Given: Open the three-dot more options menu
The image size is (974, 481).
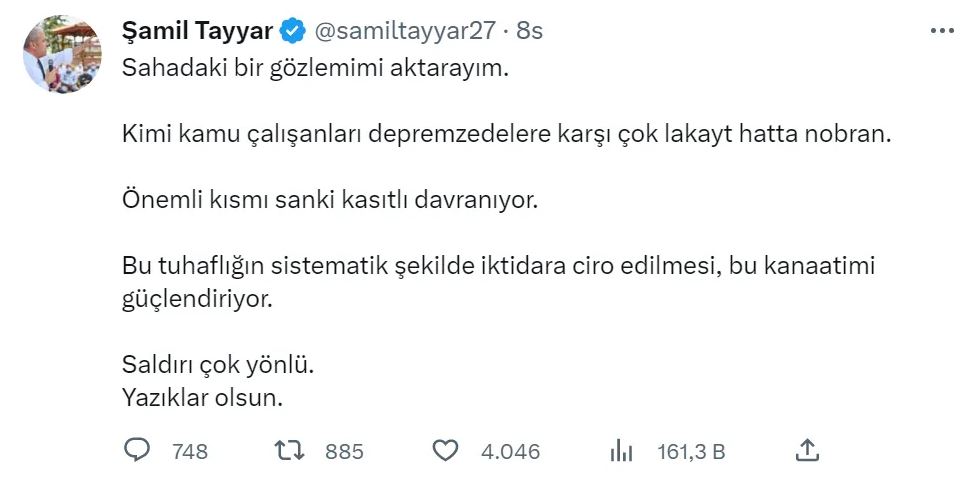Looking at the screenshot, I should point(942,31).
